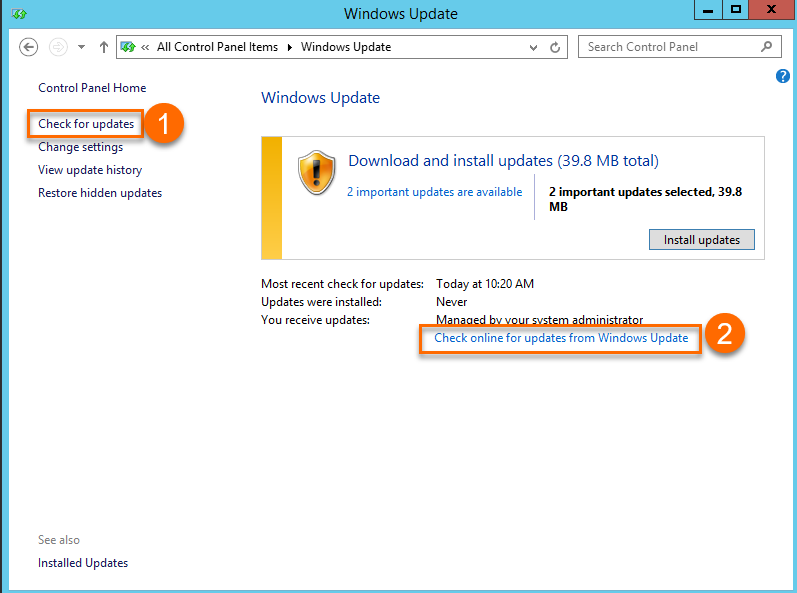797x593 pixels.
Task: Click the double chevron before All Control Panel Items
Action: [145, 48]
